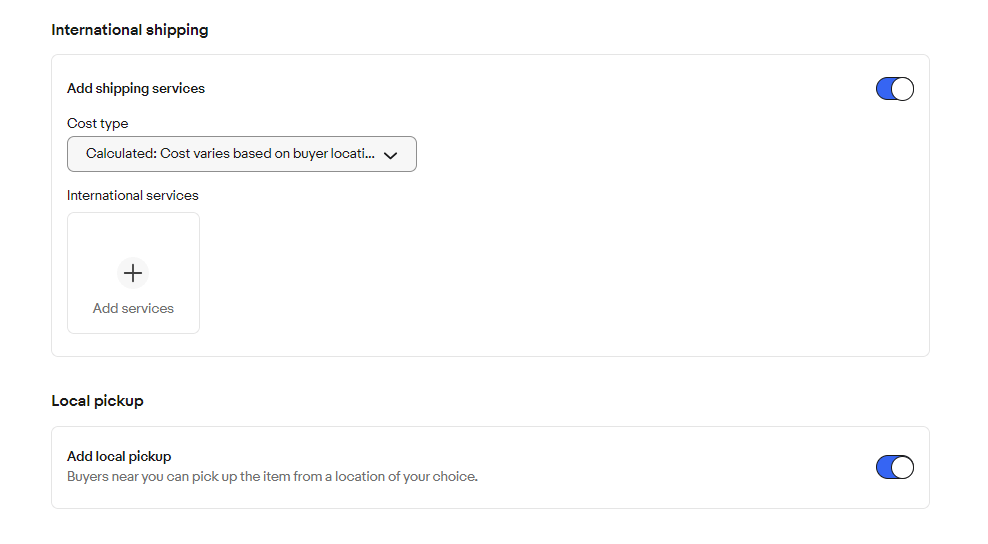This screenshot has height=544, width=988.
Task: Select the 'Calculated: Cost varies' combo box text
Action: click(x=230, y=154)
